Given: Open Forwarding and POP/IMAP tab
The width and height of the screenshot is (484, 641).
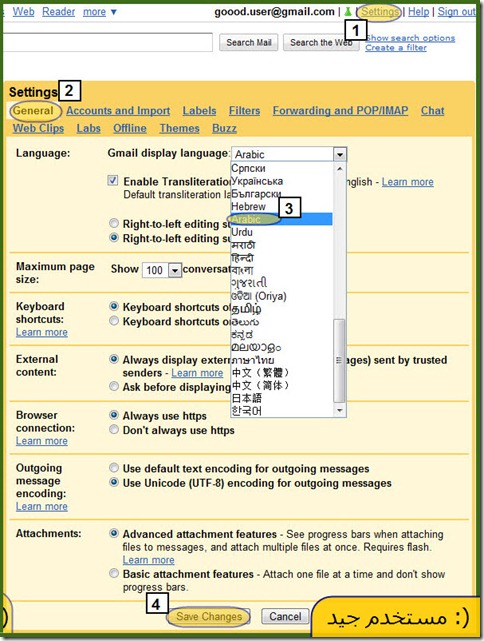Looking at the screenshot, I should coord(341,111).
